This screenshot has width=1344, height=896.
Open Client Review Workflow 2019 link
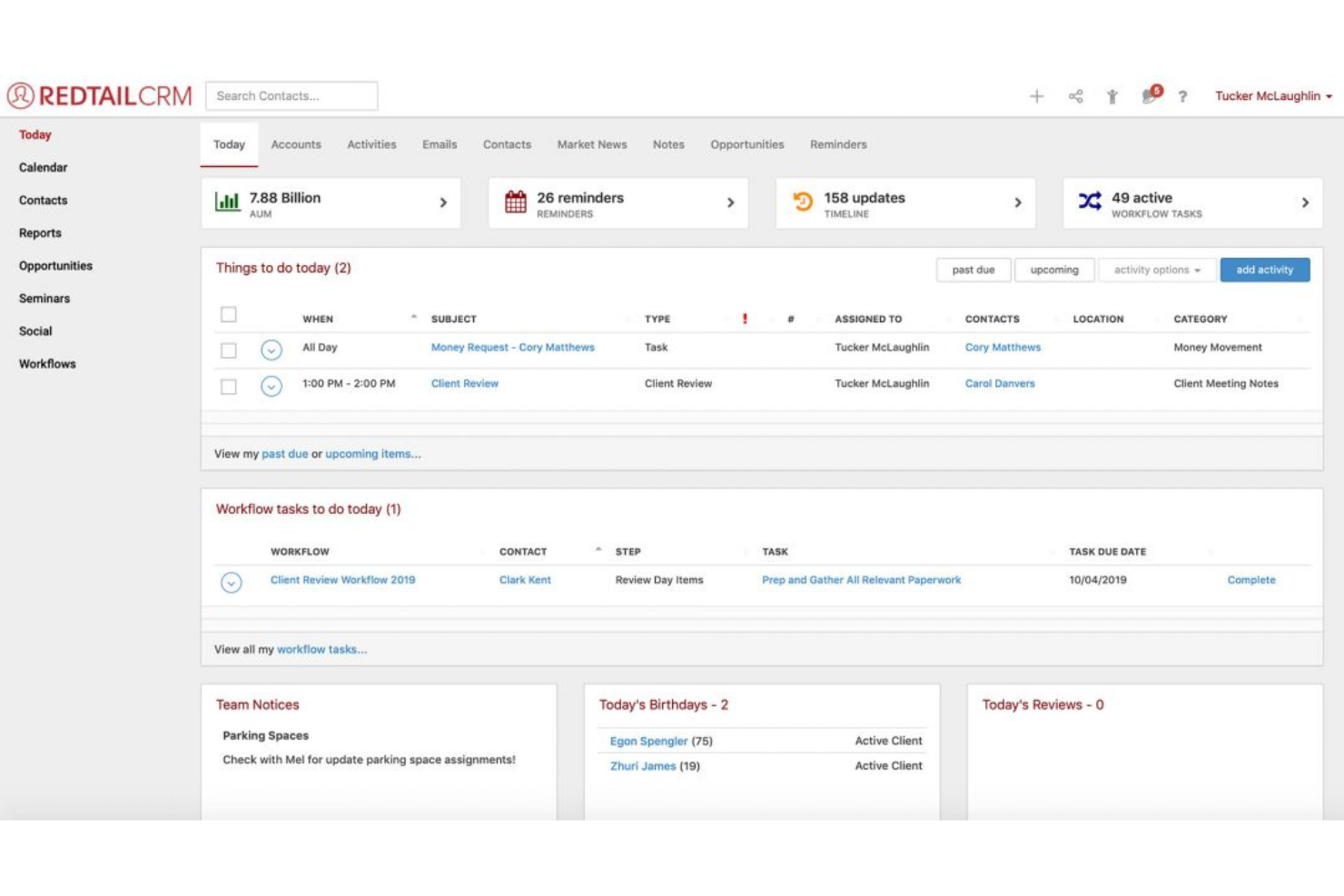(342, 579)
